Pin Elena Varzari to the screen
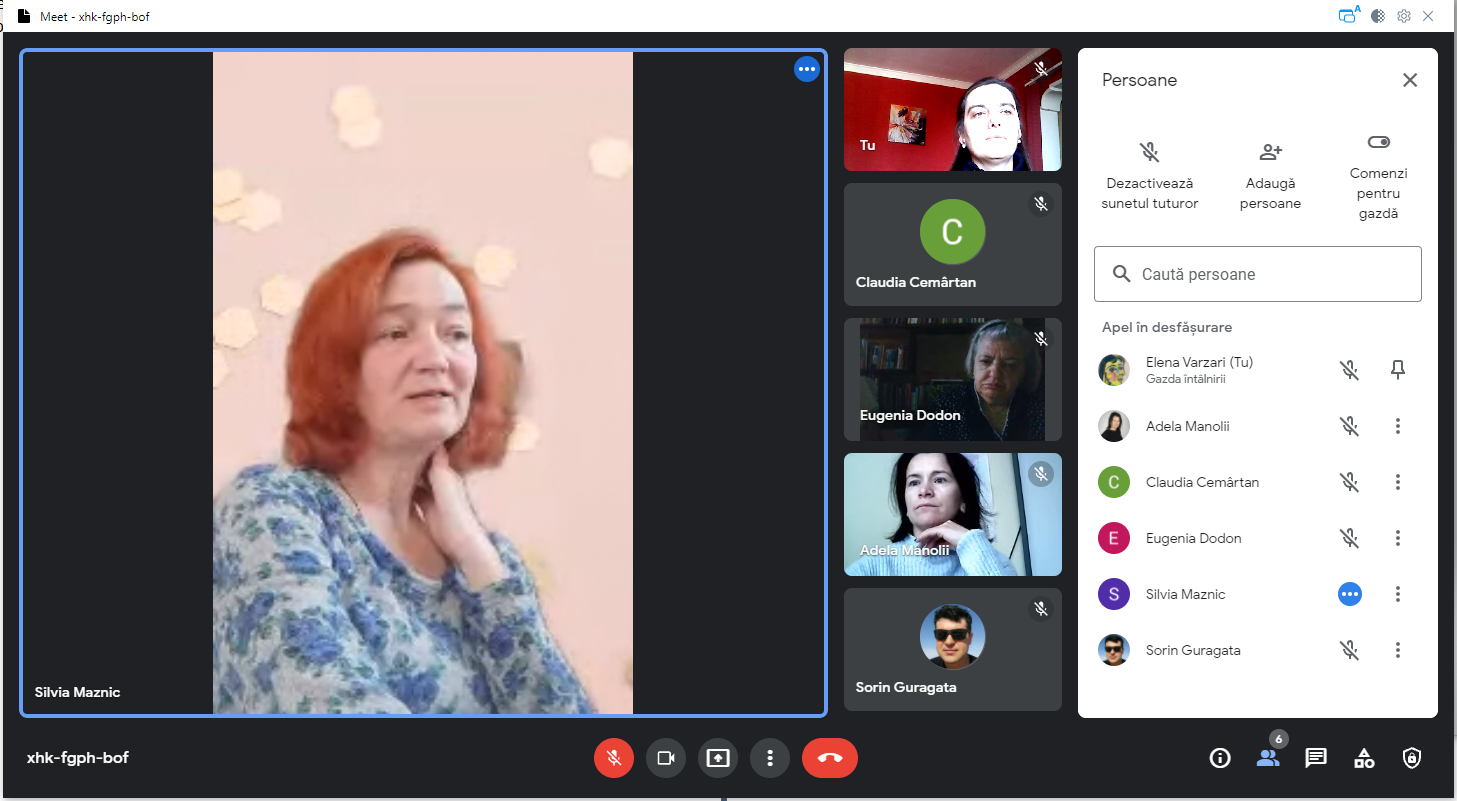This screenshot has height=801, width=1457. tap(1398, 370)
